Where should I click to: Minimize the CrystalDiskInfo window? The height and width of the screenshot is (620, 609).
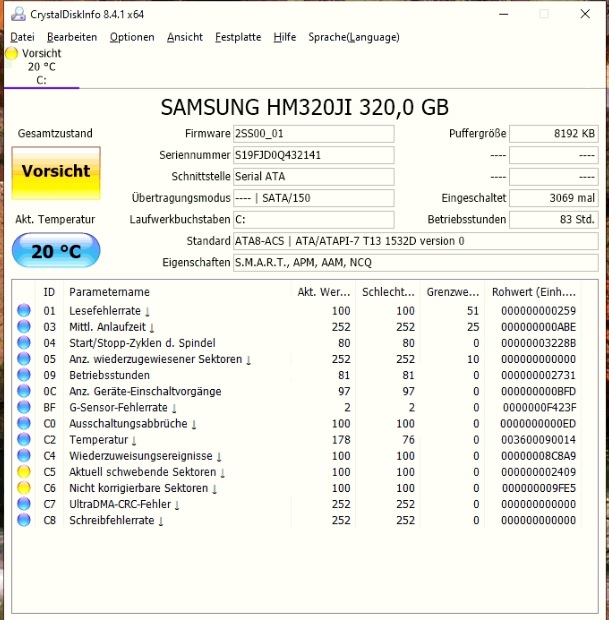click(503, 14)
